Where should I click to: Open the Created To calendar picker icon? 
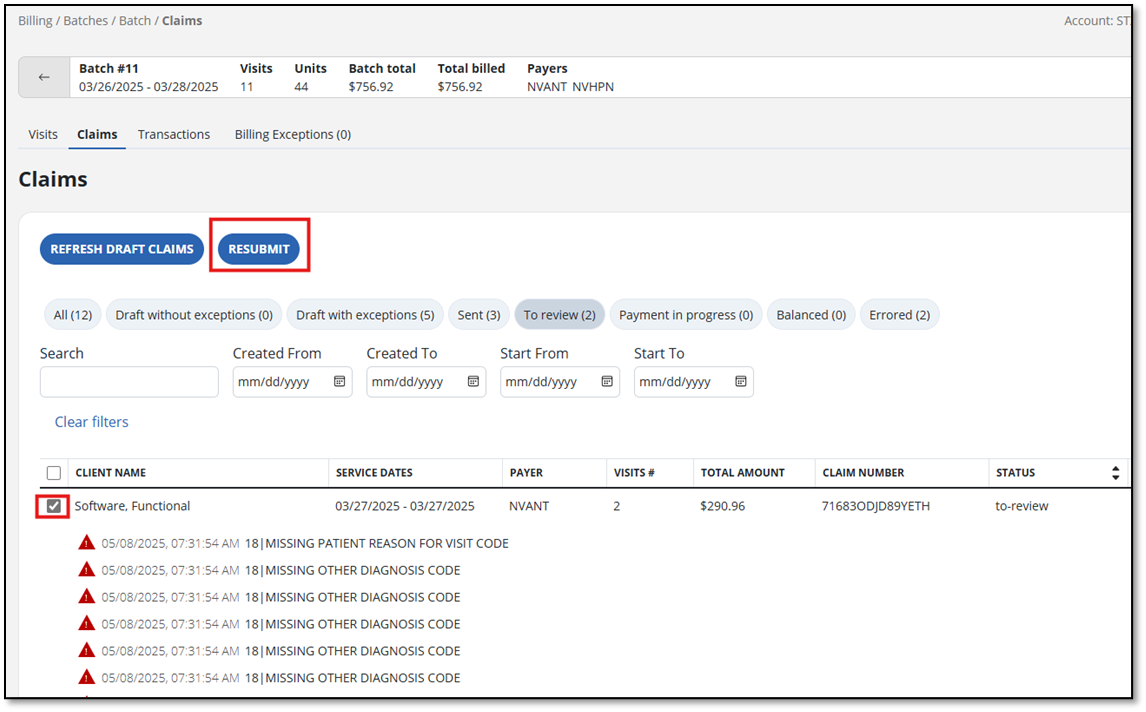click(473, 381)
